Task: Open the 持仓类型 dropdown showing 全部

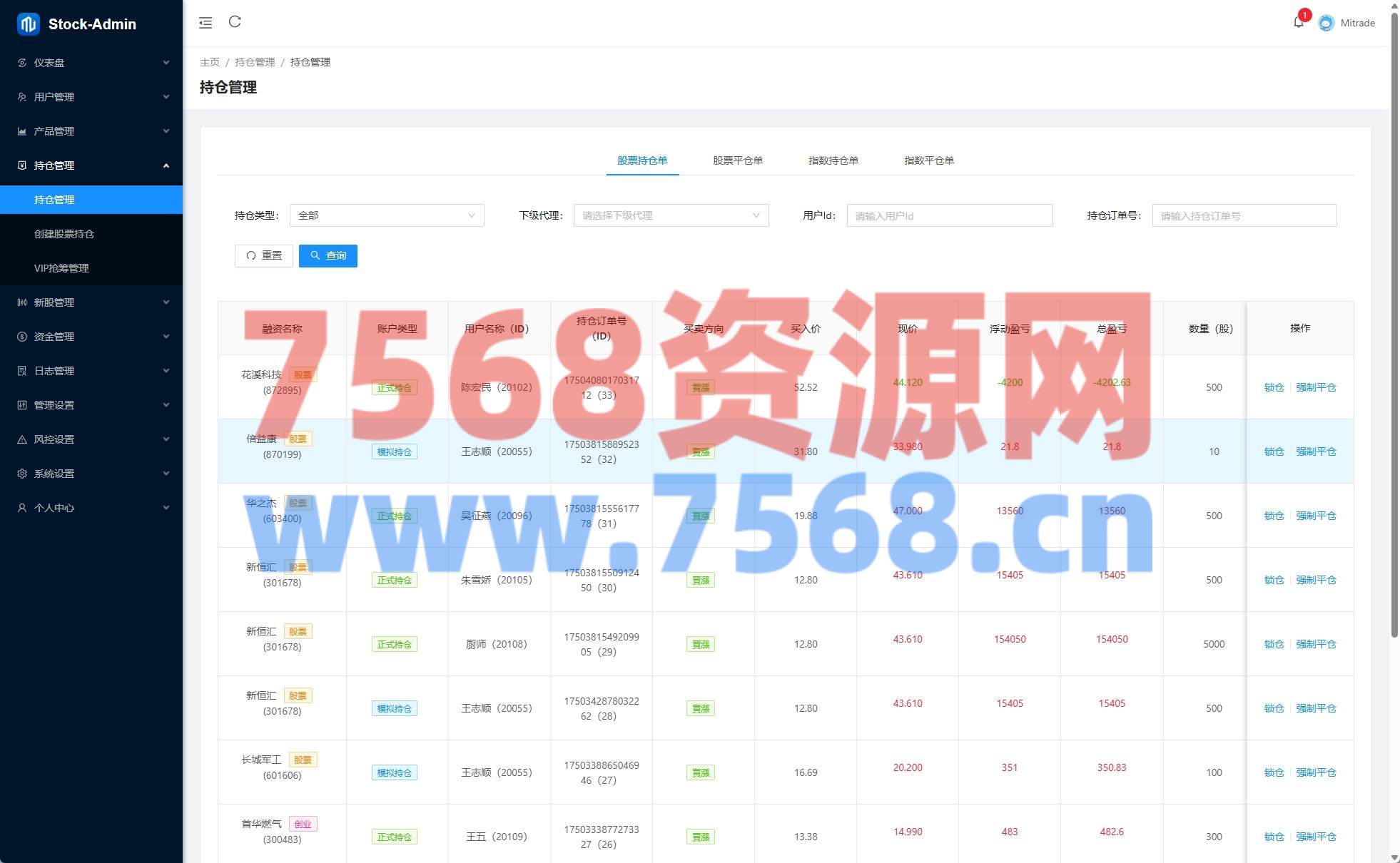Action: pos(386,215)
